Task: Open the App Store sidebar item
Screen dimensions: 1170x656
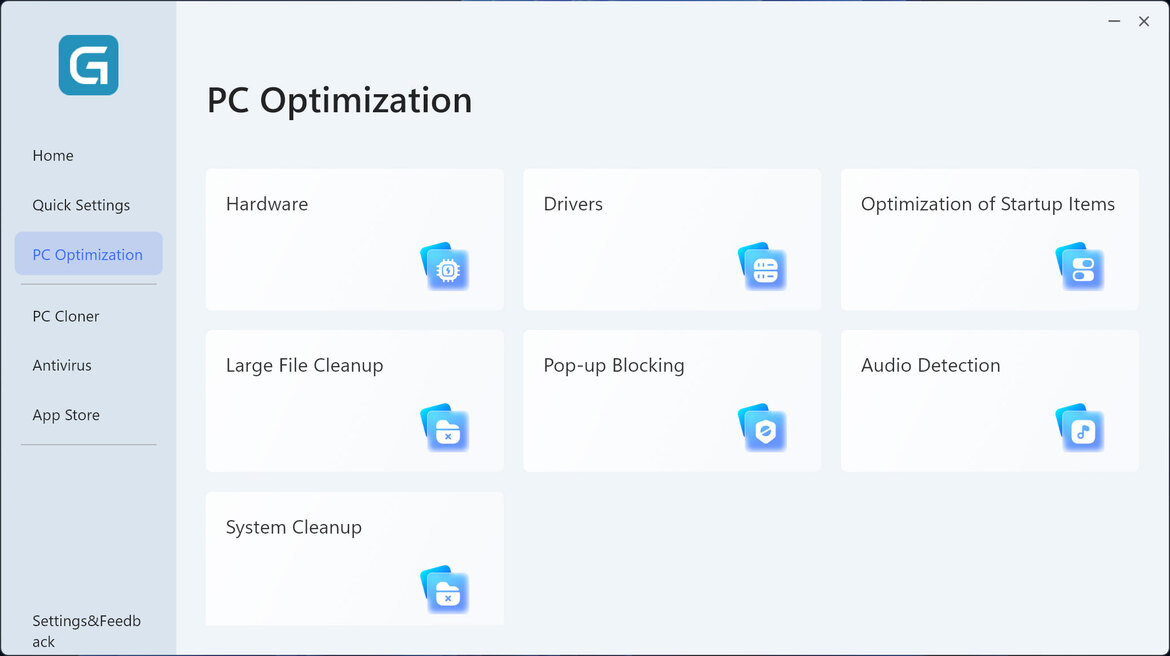Action: click(x=66, y=415)
